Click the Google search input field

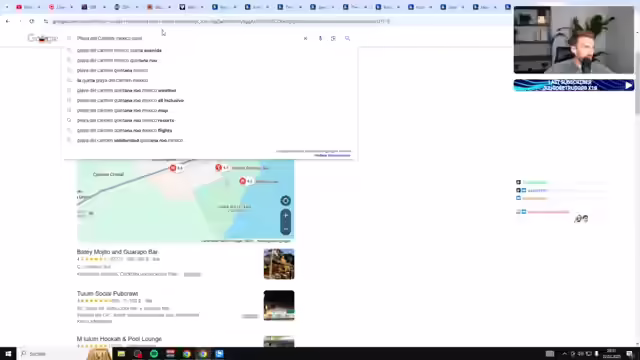pyautogui.click(x=188, y=38)
